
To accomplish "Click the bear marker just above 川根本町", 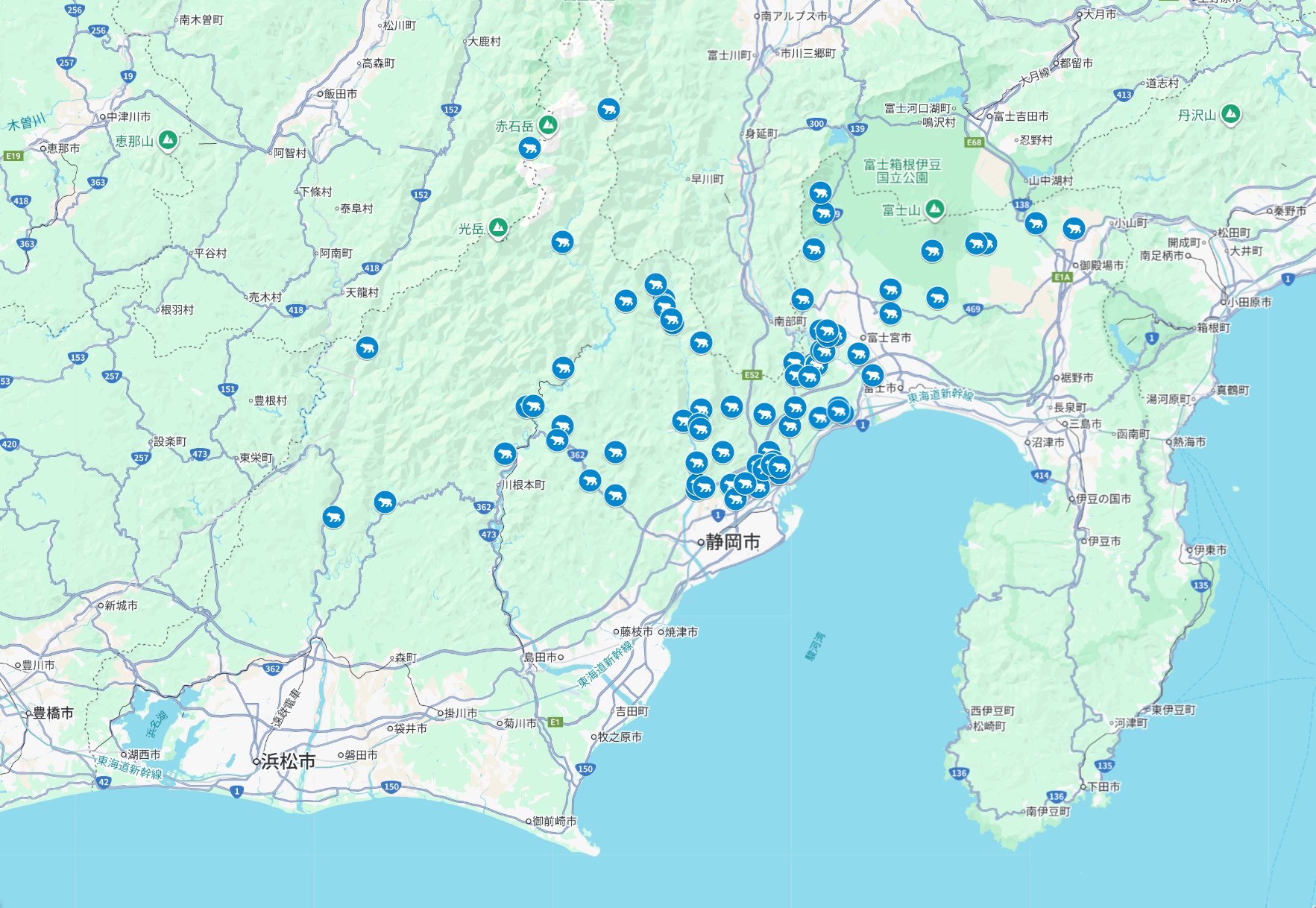I will [x=505, y=453].
